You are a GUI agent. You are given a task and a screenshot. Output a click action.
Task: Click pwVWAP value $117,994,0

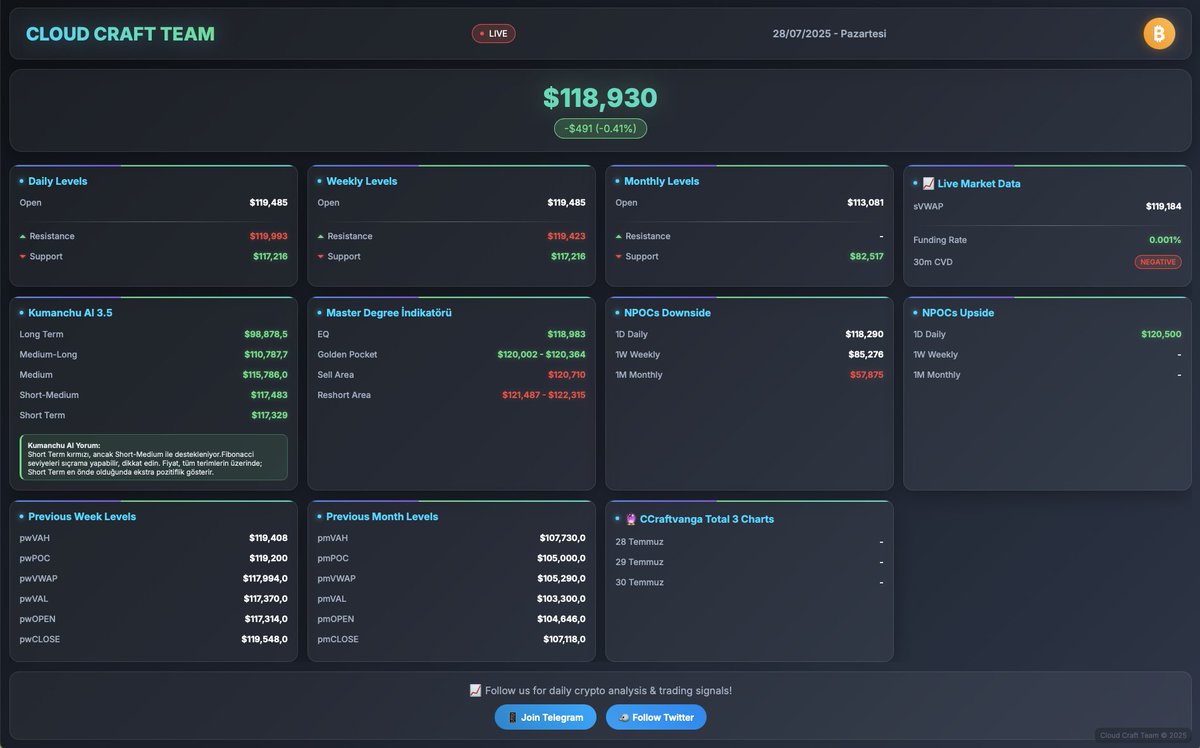(x=265, y=578)
